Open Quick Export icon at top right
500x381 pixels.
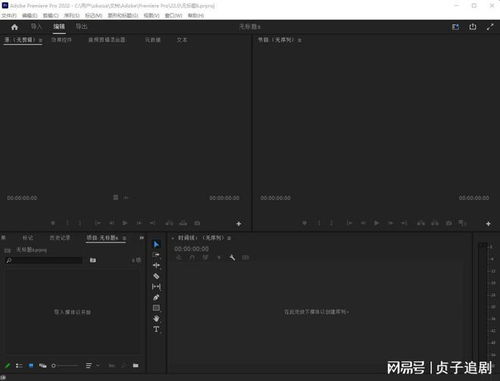point(473,27)
